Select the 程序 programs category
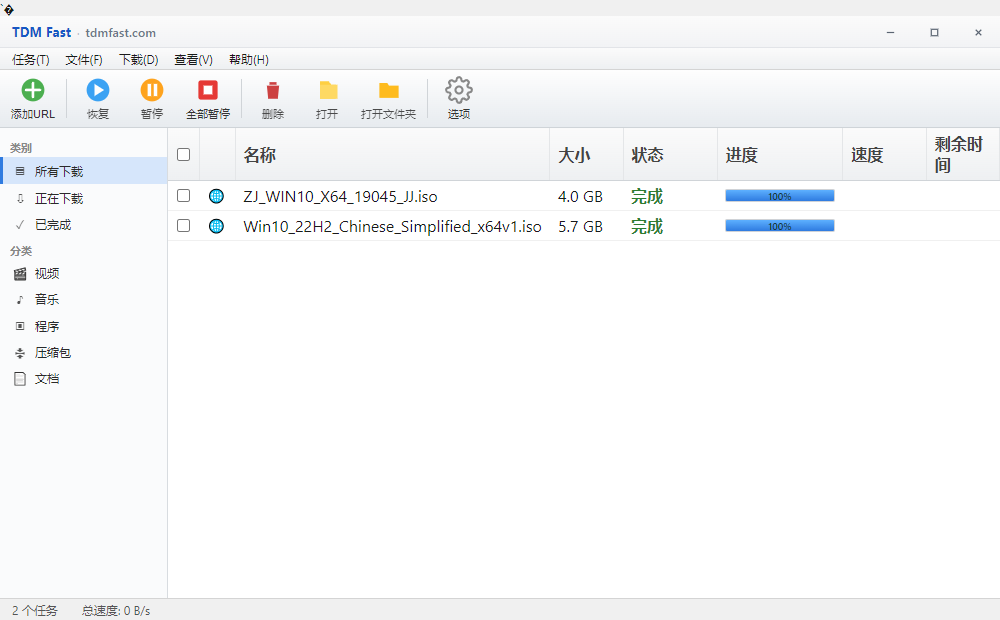Viewport: 1000px width, 620px height. click(84, 326)
